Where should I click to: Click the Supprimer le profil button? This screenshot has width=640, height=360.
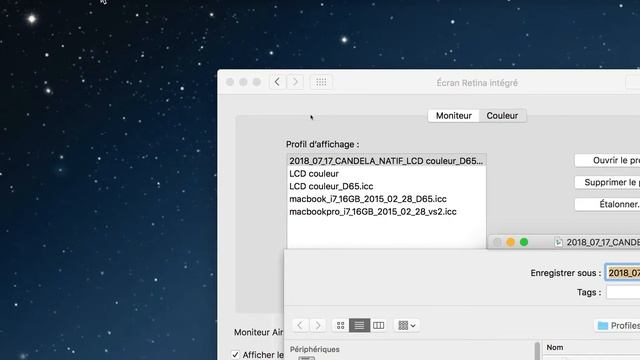click(x=607, y=182)
